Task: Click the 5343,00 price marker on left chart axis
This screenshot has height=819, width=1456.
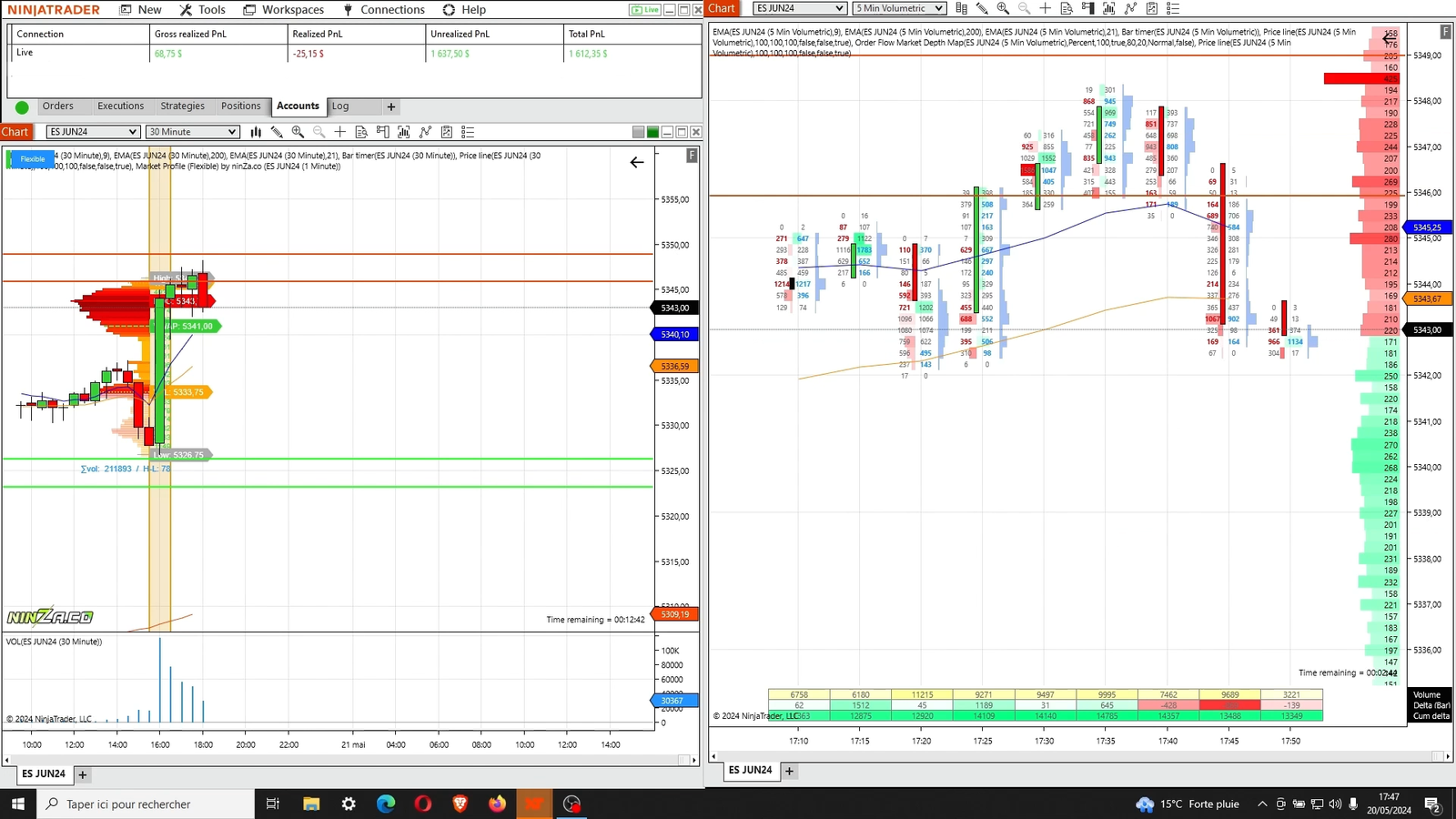Action: click(676, 308)
